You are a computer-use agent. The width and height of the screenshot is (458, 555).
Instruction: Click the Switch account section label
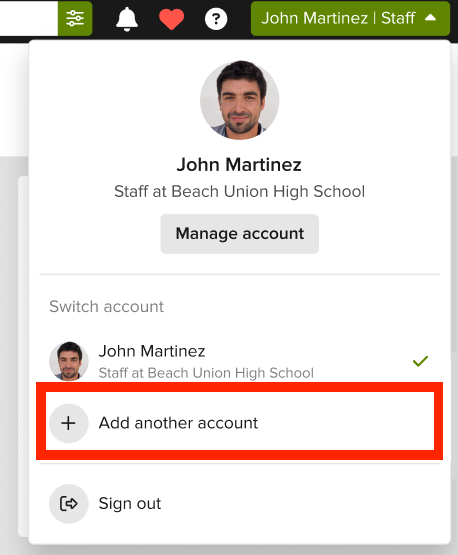click(x=107, y=307)
